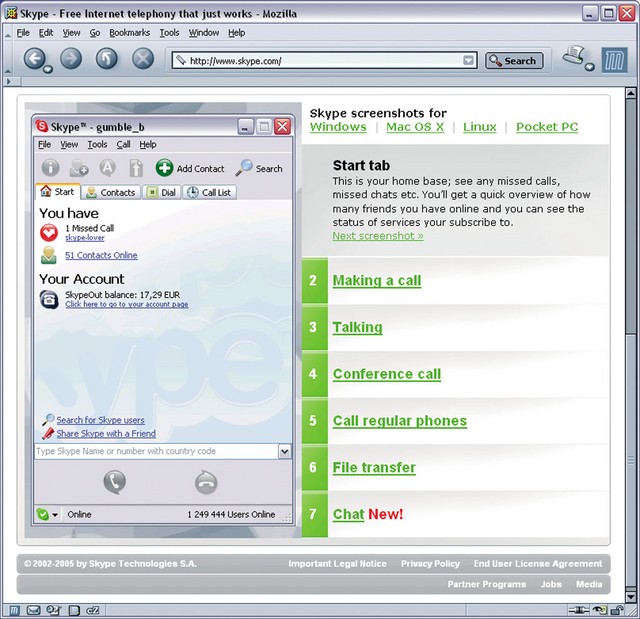Viewport: 640px width, 619px height.
Task: Click the 'skype-lover' missed call link
Action: pos(85,237)
